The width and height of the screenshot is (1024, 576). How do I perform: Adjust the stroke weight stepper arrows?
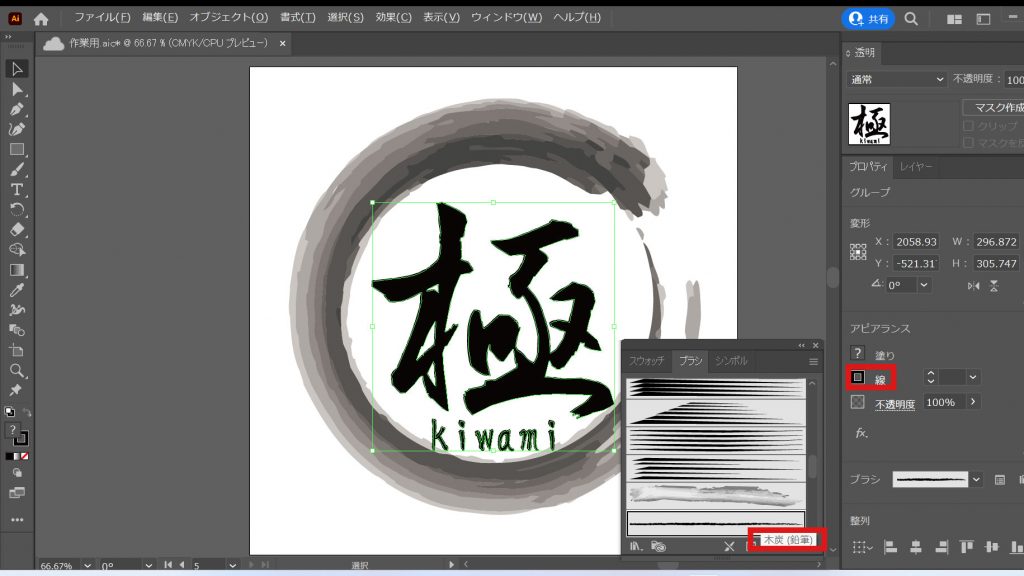coord(931,377)
